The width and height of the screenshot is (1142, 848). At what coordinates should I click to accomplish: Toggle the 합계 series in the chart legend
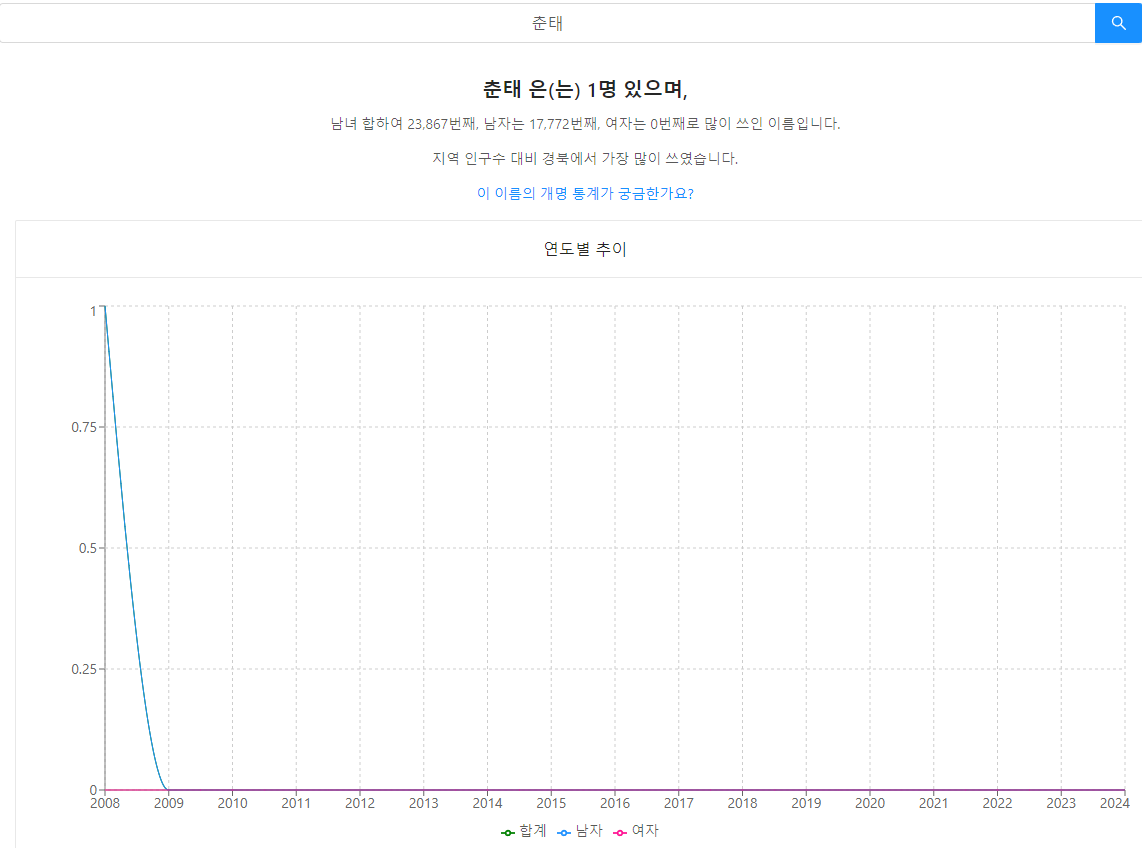coord(524,831)
